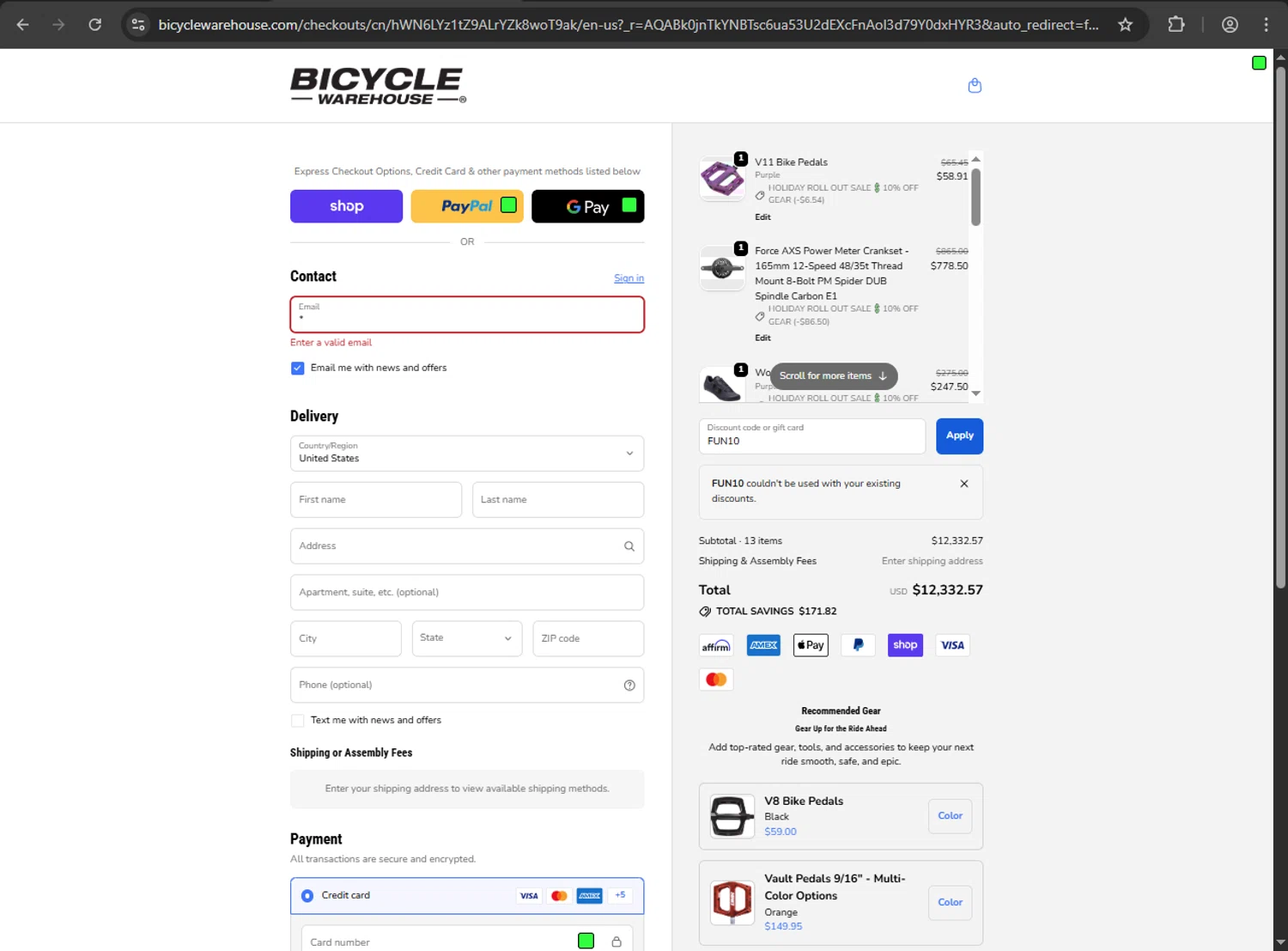Click the V8 Bike Pedals recommended thumbnail
1288x951 pixels.
coord(732,816)
